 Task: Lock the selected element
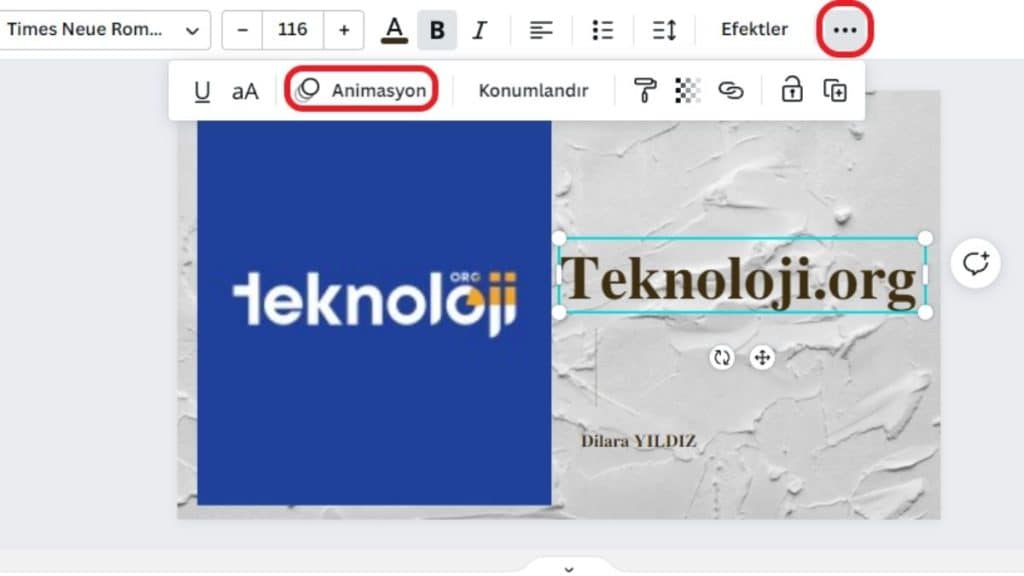click(792, 89)
